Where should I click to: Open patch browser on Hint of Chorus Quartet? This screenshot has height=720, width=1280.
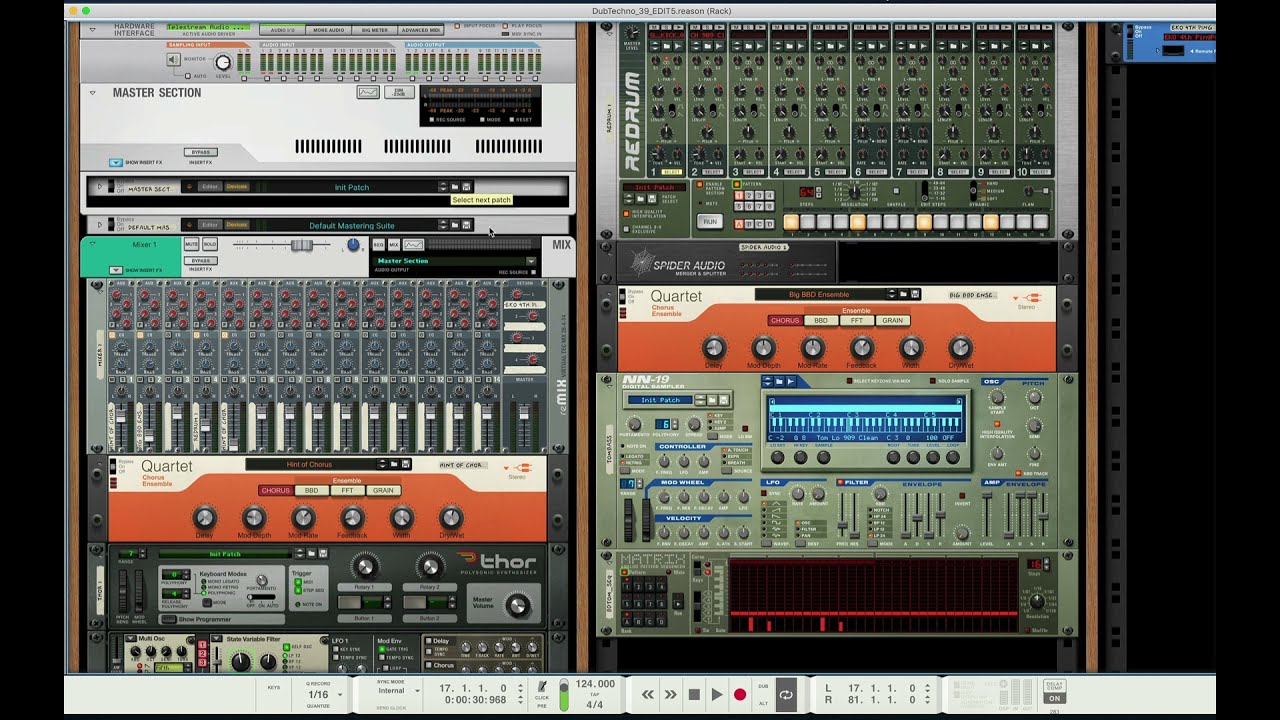(394, 464)
